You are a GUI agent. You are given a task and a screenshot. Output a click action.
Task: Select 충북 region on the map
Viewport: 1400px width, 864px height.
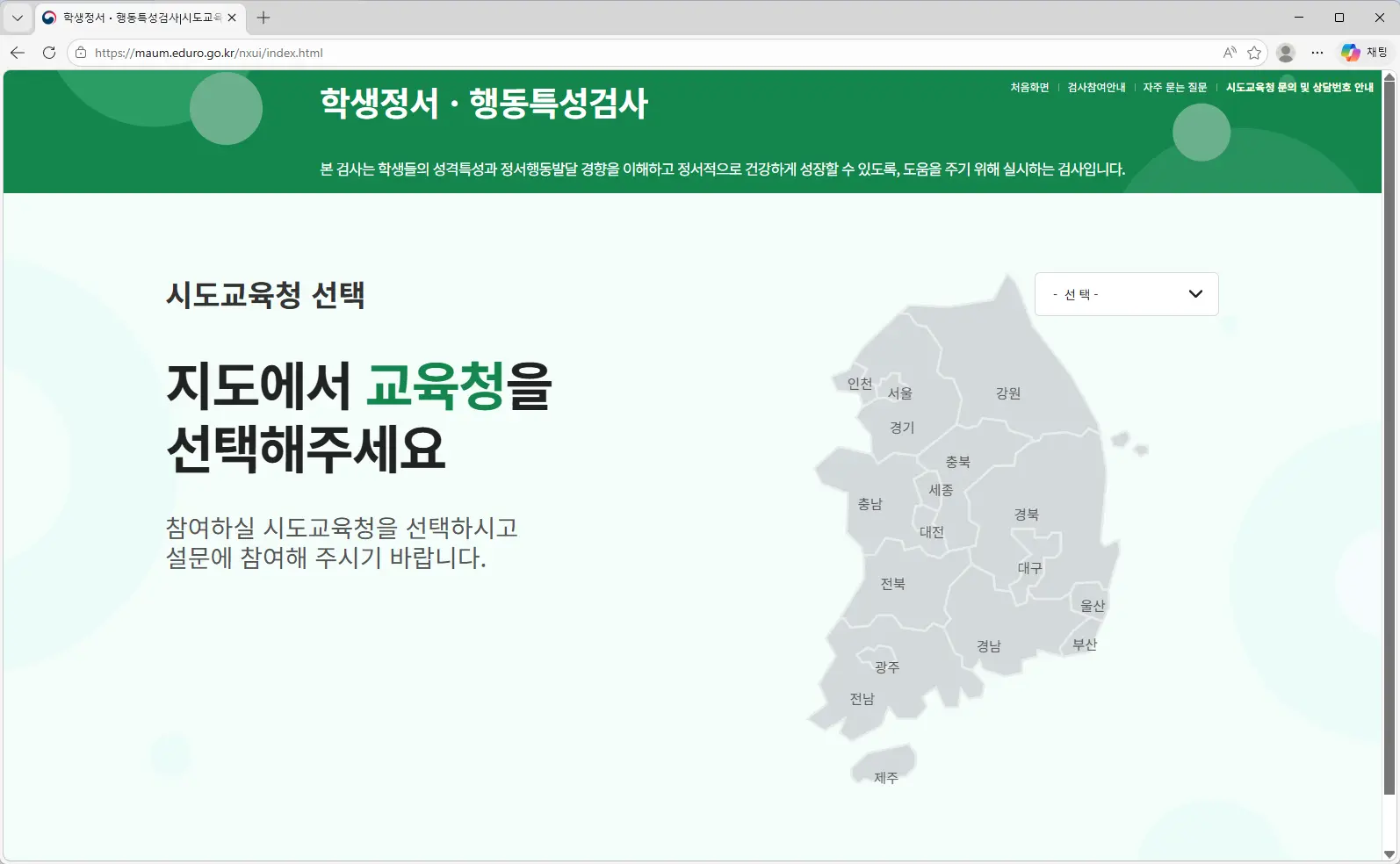pyautogui.click(x=957, y=462)
